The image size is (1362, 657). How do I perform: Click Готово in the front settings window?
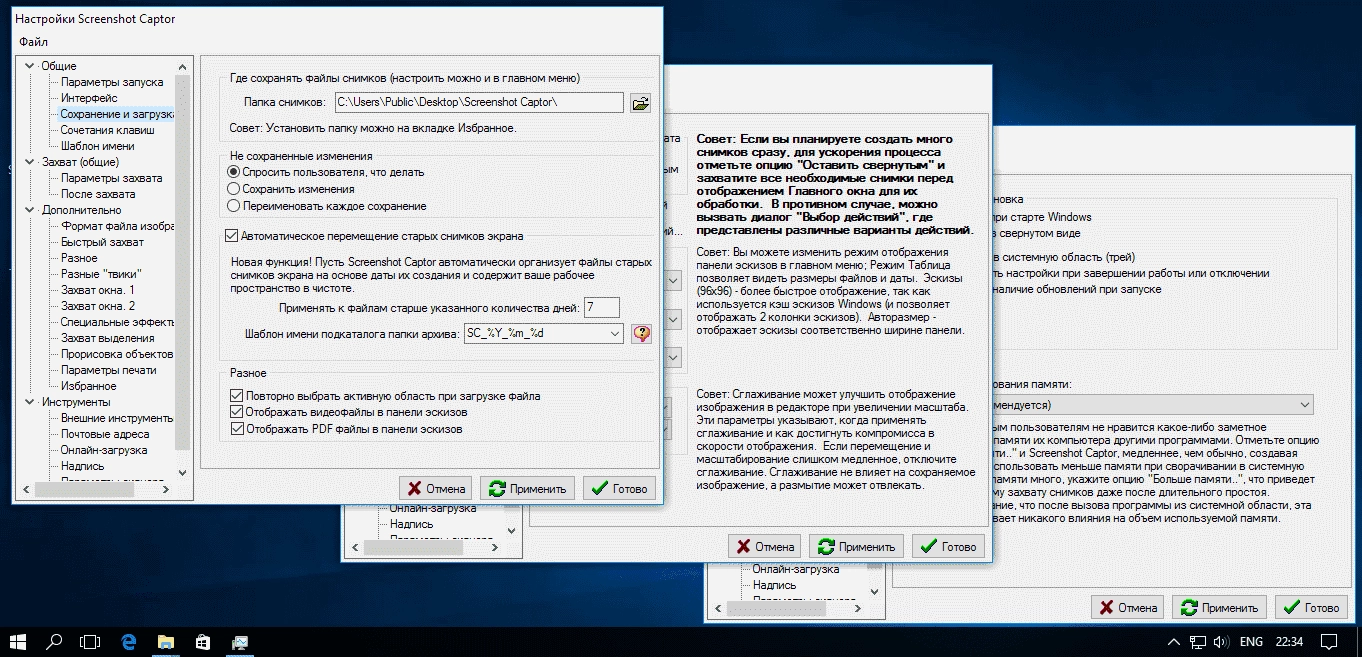(620, 489)
